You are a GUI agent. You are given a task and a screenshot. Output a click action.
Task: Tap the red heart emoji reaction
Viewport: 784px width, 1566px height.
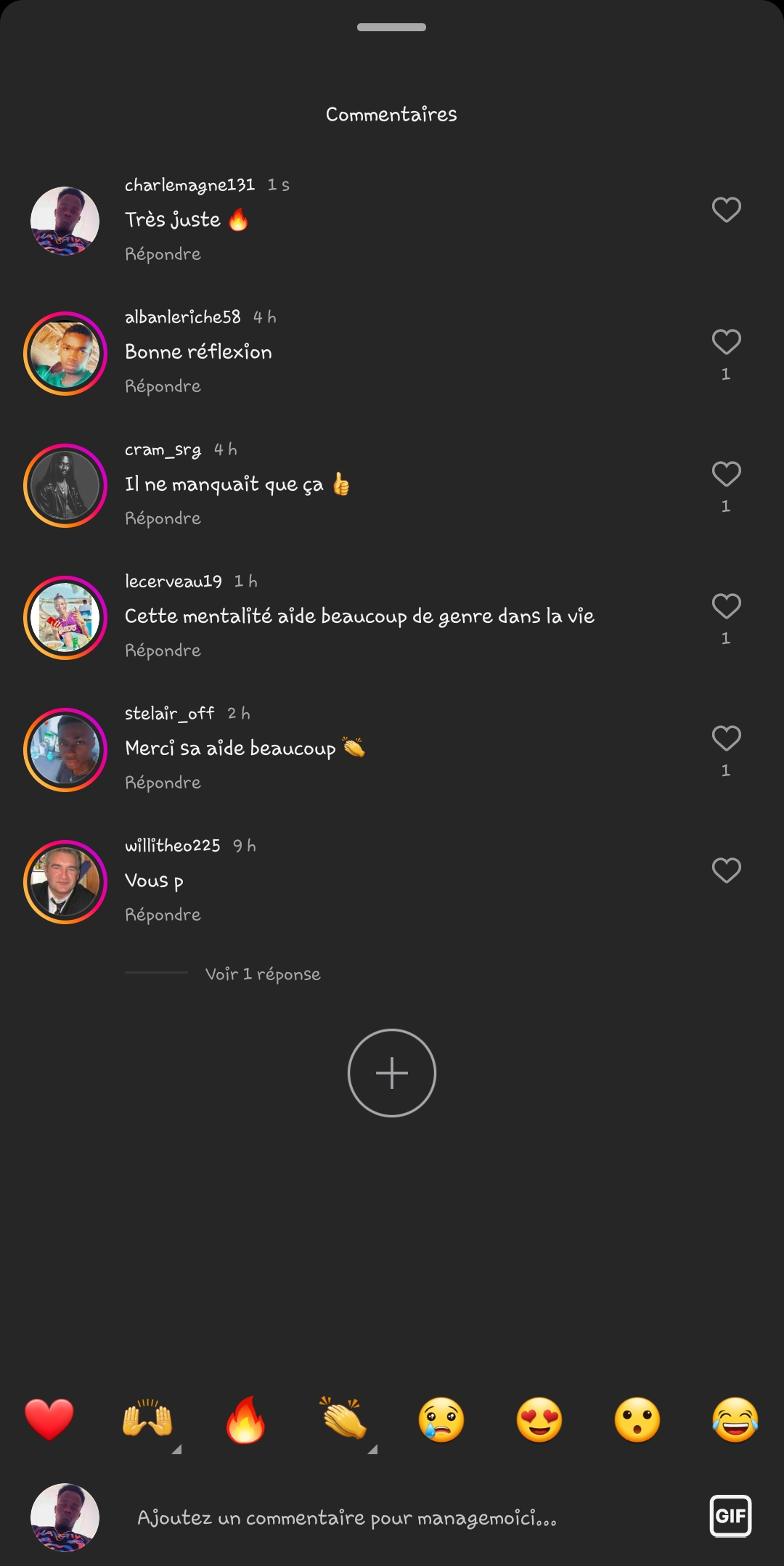click(49, 1419)
